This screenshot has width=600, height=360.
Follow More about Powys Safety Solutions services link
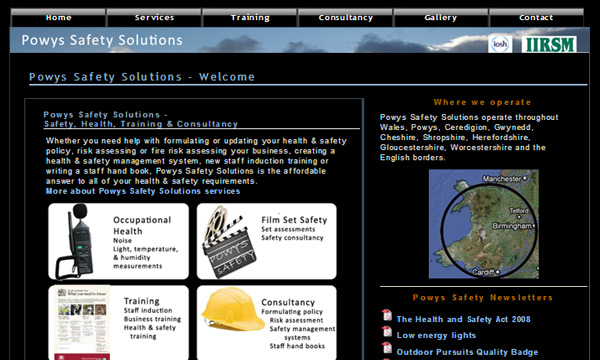[143, 191]
